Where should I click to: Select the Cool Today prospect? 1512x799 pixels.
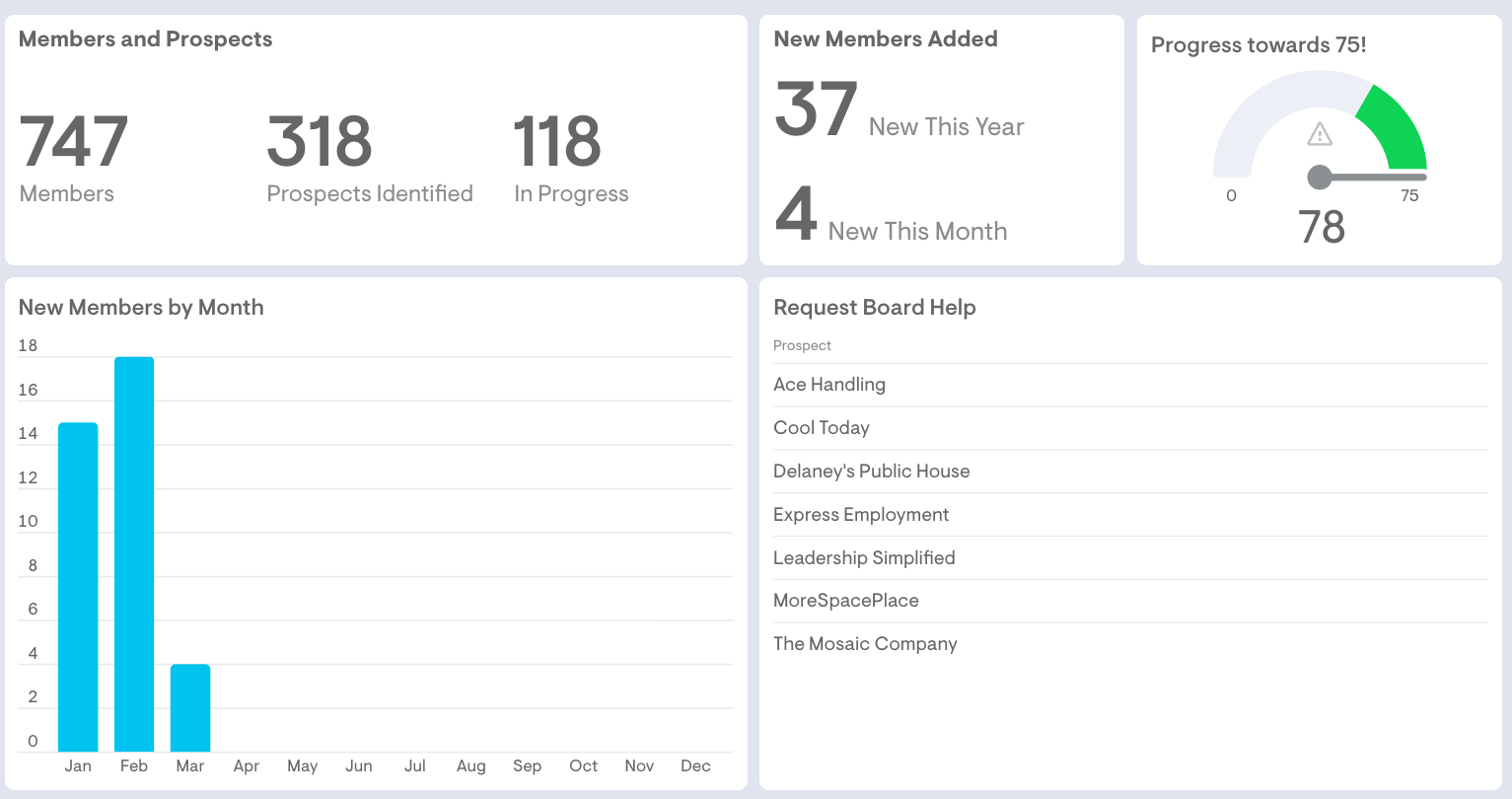pos(822,428)
